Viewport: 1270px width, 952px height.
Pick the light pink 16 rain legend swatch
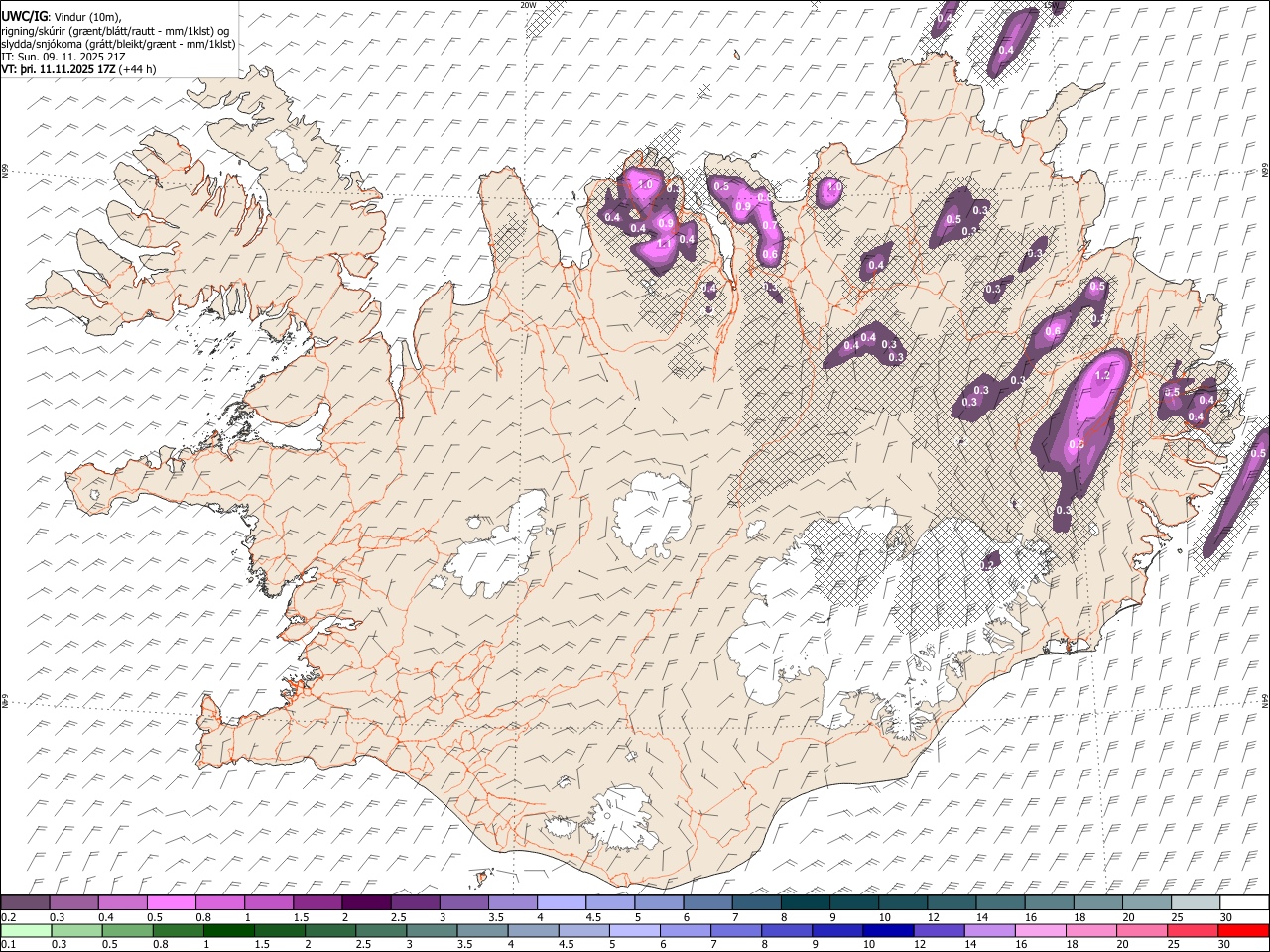[x=1040, y=930]
